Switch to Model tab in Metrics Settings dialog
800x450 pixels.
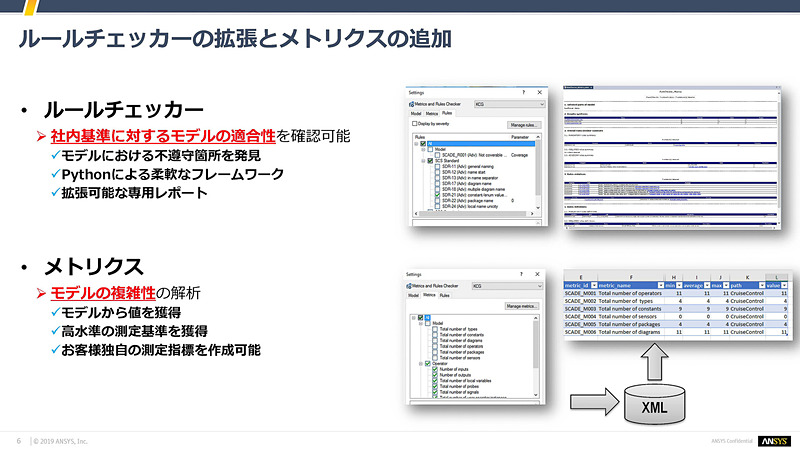[413, 295]
